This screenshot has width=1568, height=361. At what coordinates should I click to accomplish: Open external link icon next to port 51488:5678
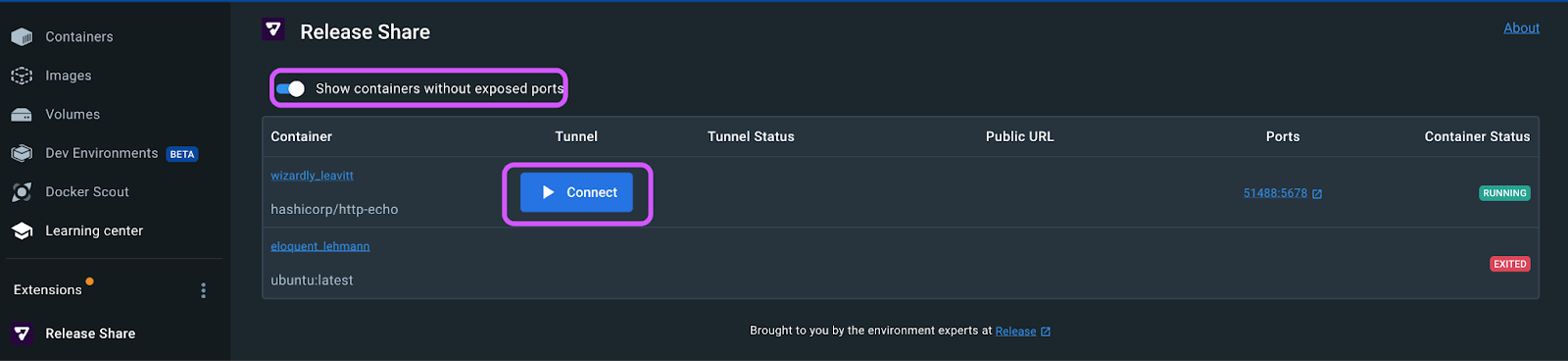click(1317, 194)
